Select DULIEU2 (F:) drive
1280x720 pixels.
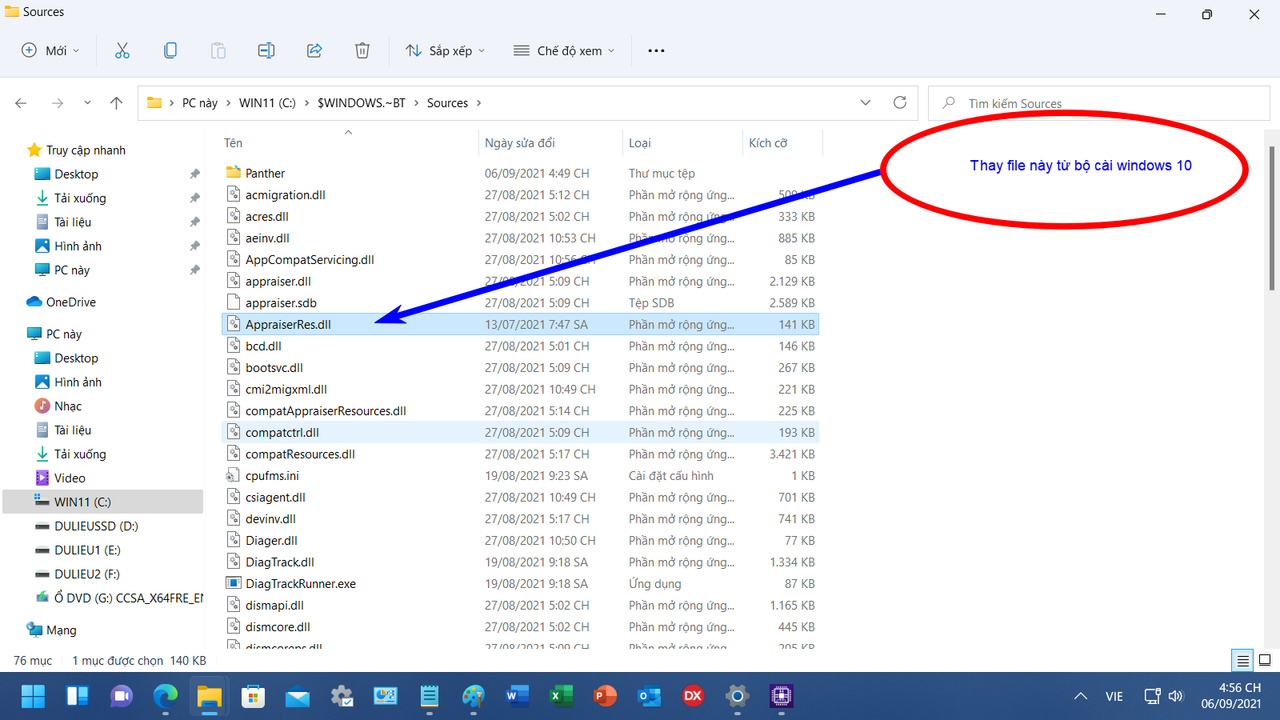[87, 574]
